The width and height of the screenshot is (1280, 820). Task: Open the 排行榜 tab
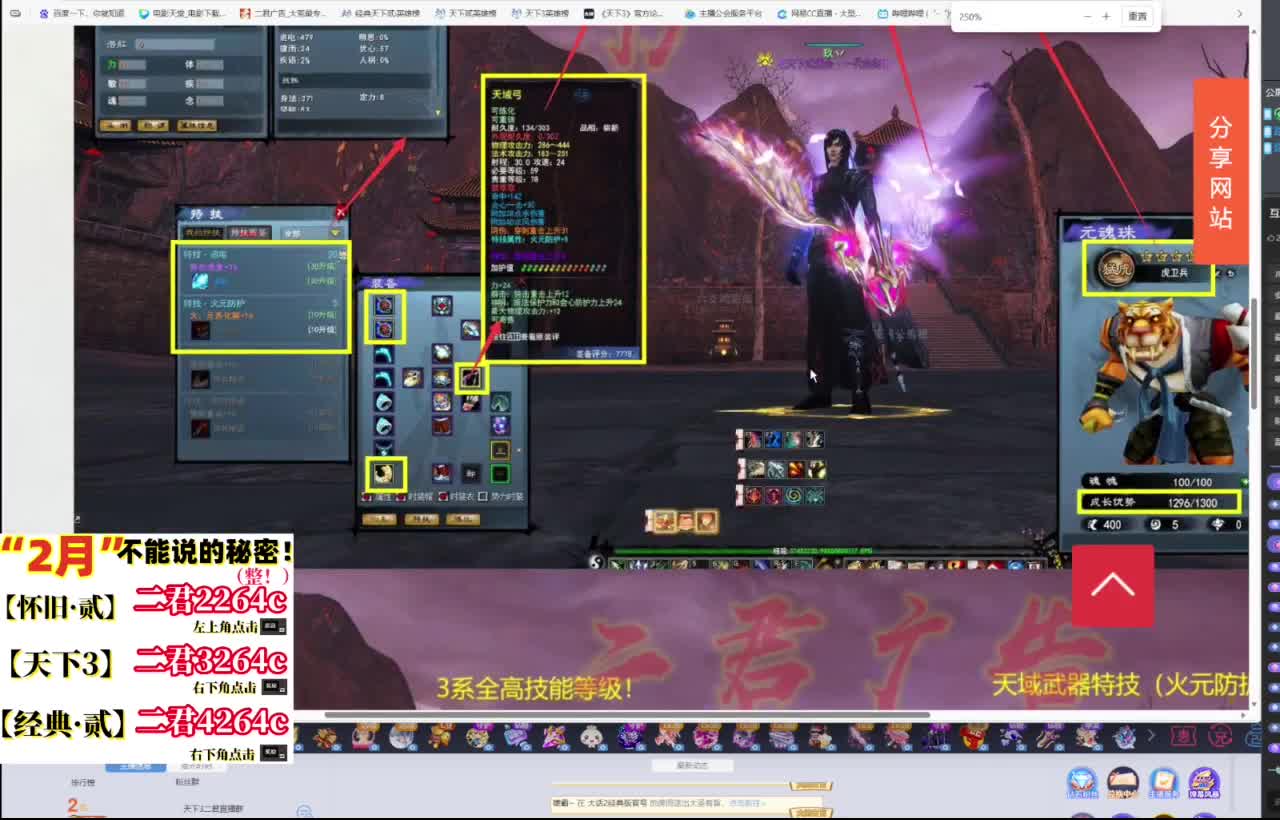pyautogui.click(x=82, y=782)
